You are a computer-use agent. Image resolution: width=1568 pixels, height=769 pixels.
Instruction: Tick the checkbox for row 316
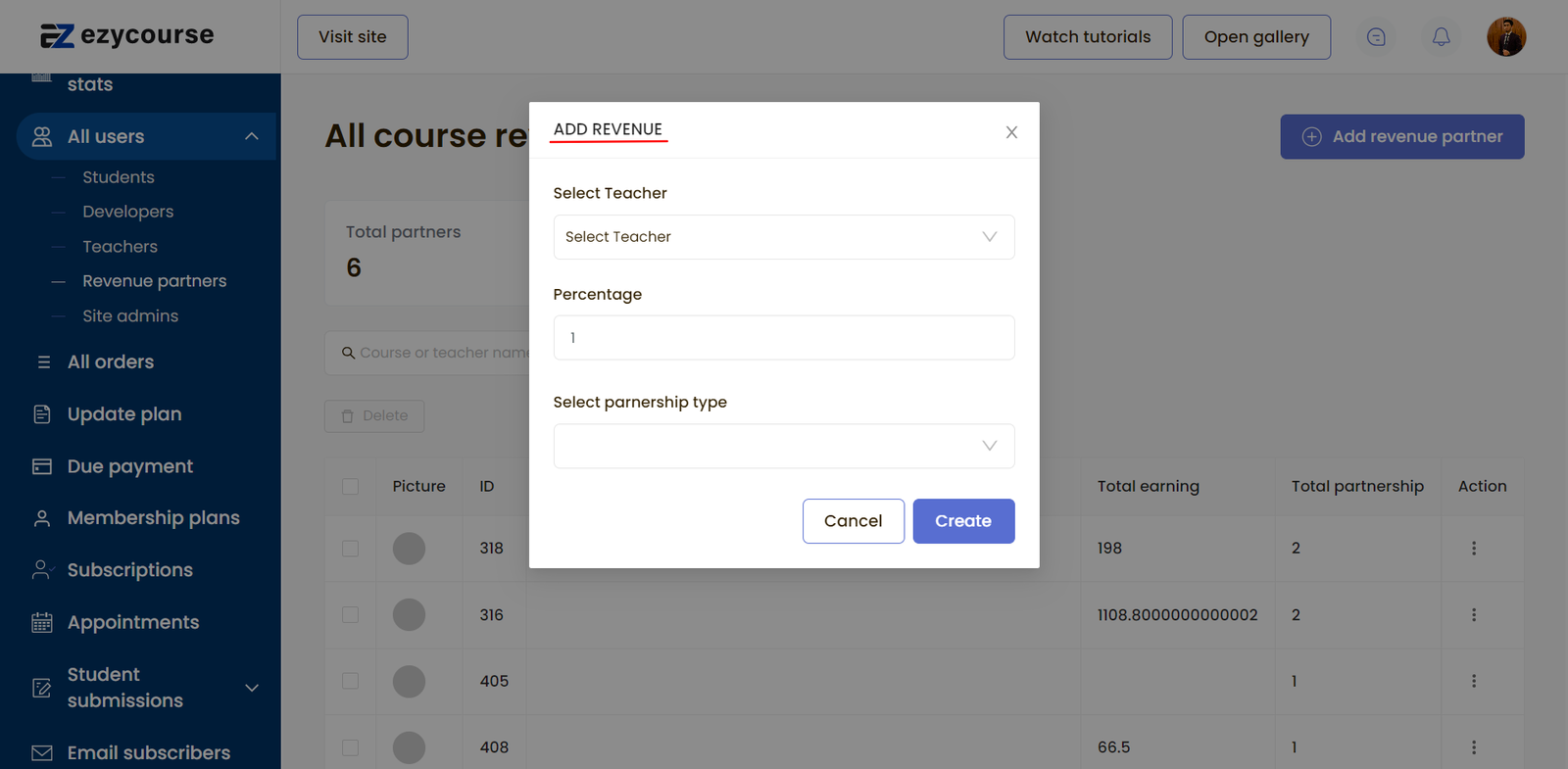350,615
